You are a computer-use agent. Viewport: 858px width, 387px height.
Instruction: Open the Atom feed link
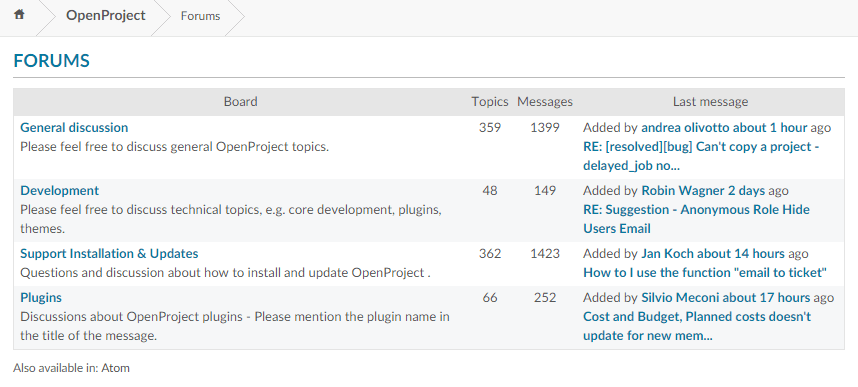pyautogui.click(x=115, y=368)
